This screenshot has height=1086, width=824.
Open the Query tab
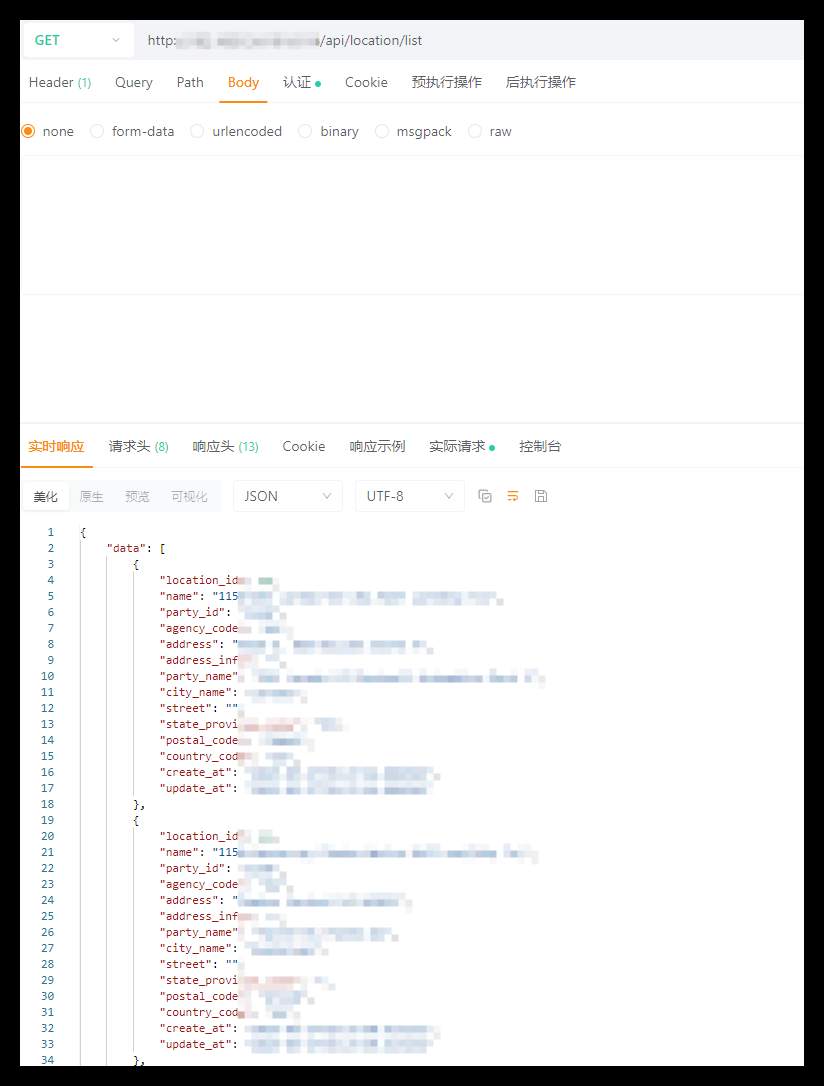134,82
